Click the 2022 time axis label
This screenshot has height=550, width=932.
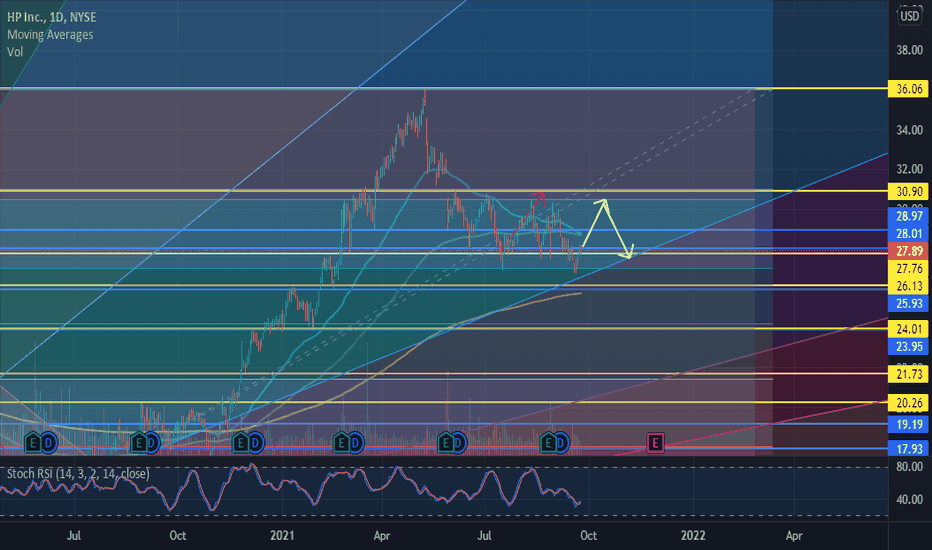(x=693, y=535)
